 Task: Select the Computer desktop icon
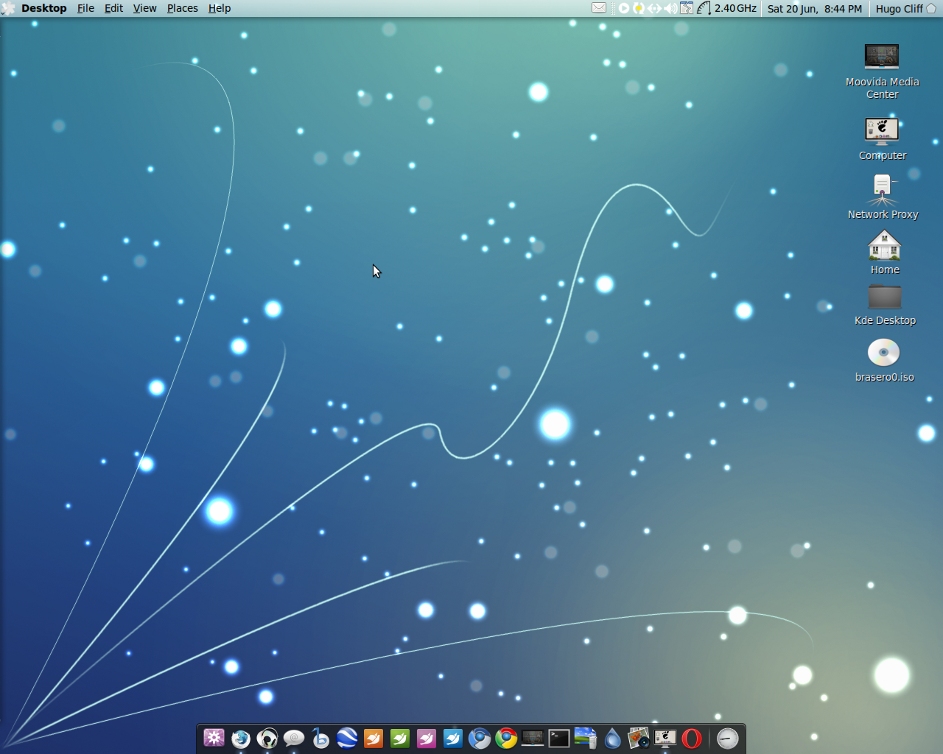coord(882,139)
